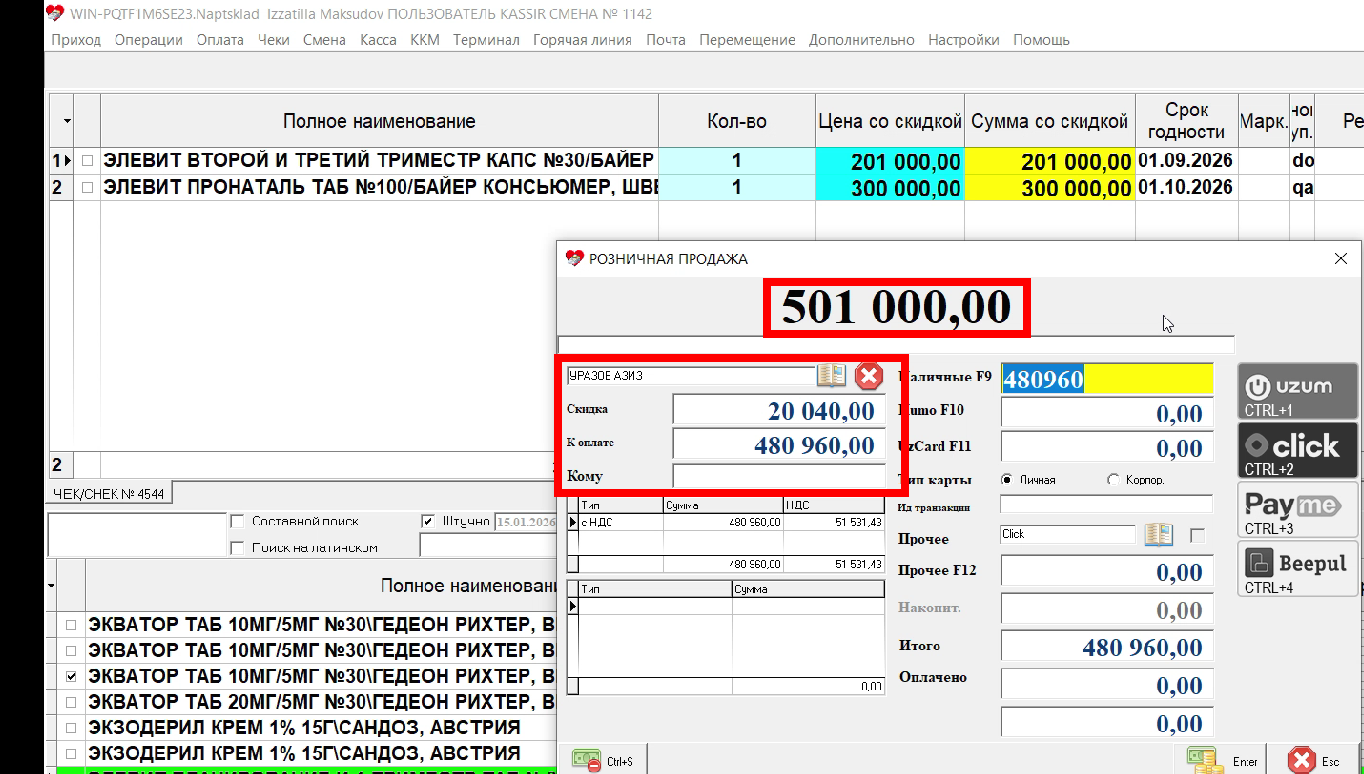Click the Наличные F9 cash amount field
The height and width of the screenshot is (774, 1364).
[x=1107, y=379]
